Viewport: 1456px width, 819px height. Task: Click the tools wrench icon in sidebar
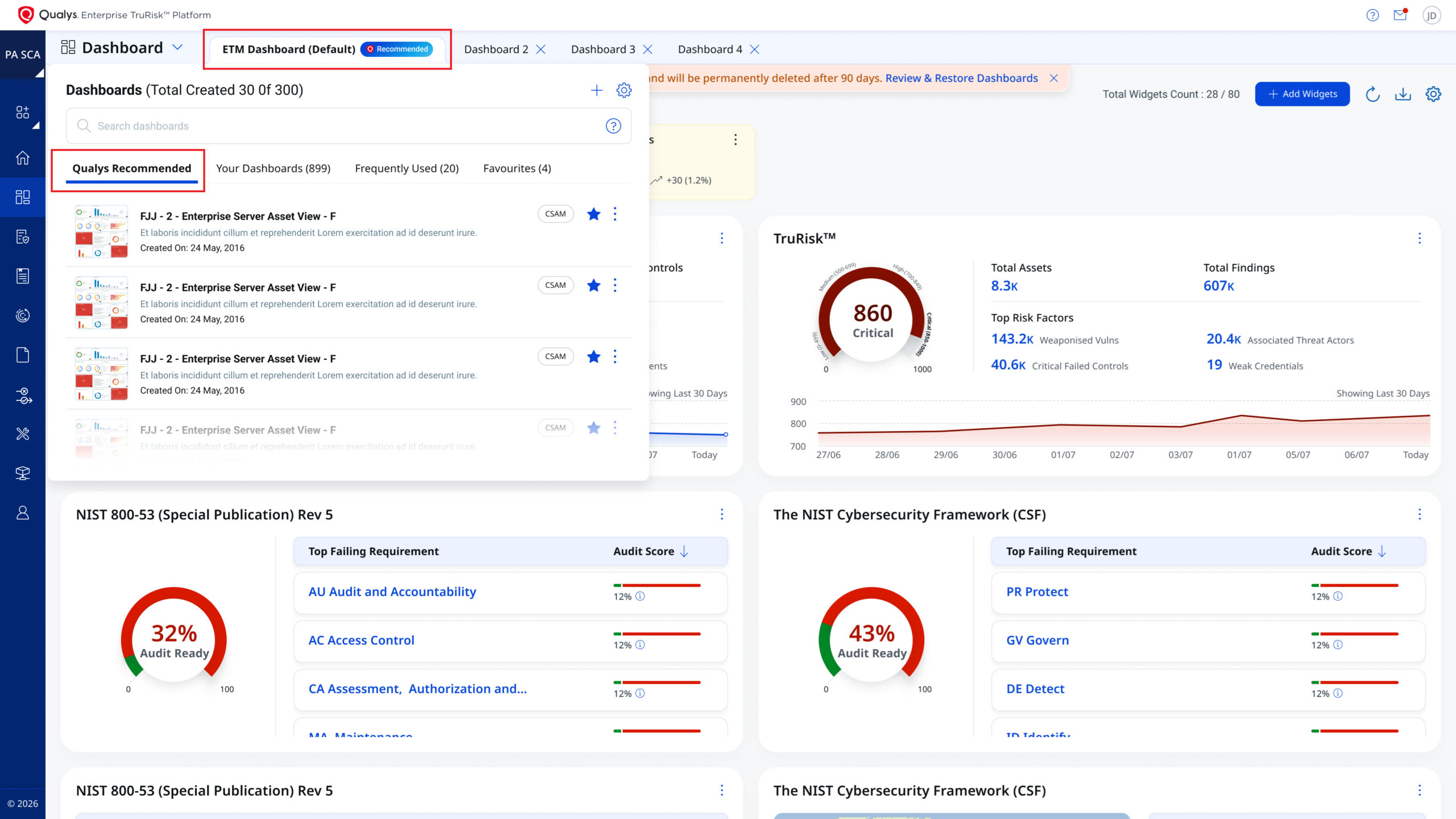pos(23,434)
